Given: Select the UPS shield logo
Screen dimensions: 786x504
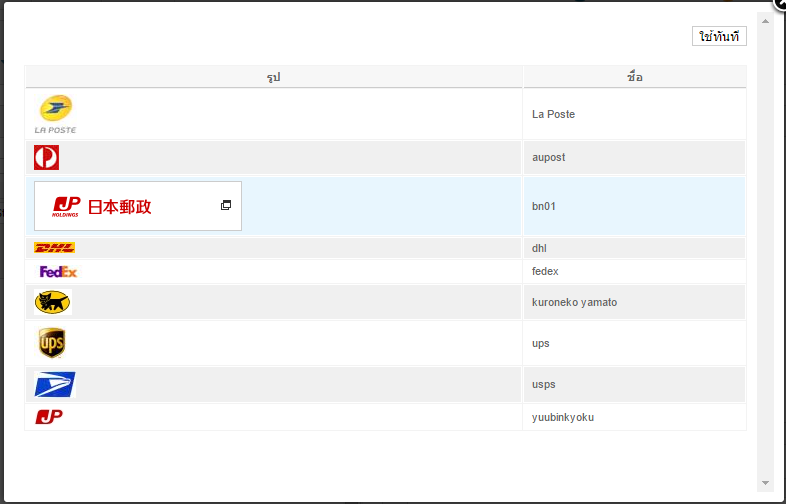Looking at the screenshot, I should pos(52,343).
